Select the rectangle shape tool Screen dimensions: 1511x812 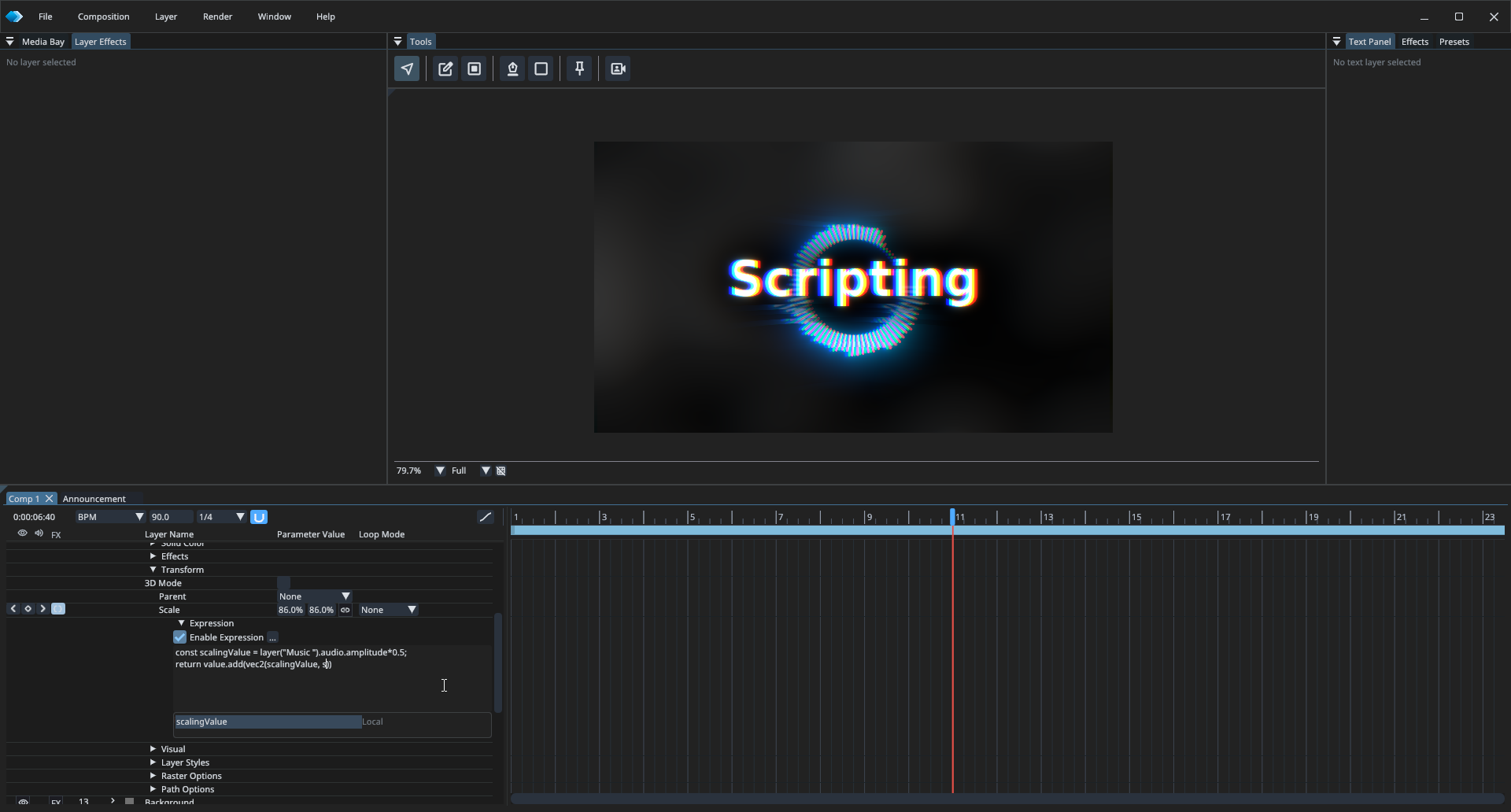coord(541,69)
